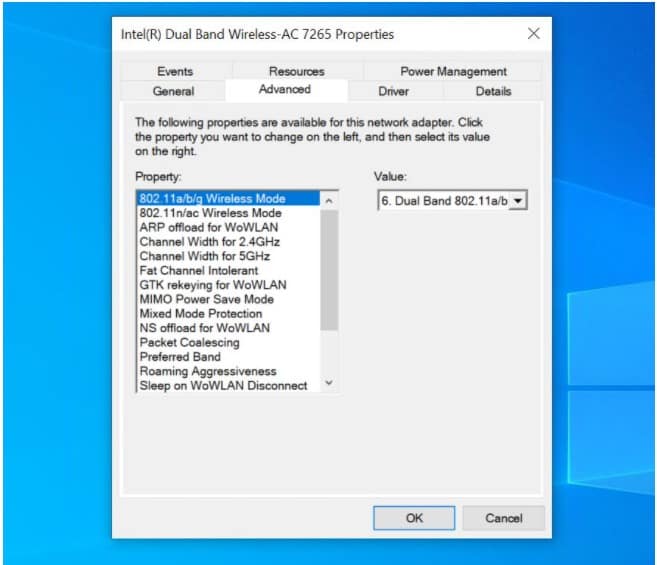Viewport: 657px width, 565px height.
Task: Select Preferred Band property
Action: coord(228,357)
